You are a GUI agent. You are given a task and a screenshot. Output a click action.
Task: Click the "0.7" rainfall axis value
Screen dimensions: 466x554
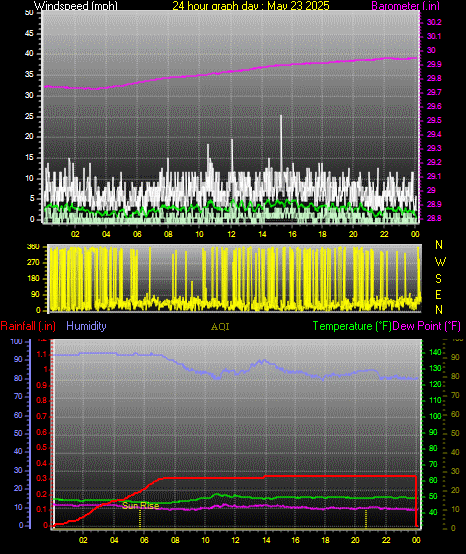point(42,416)
